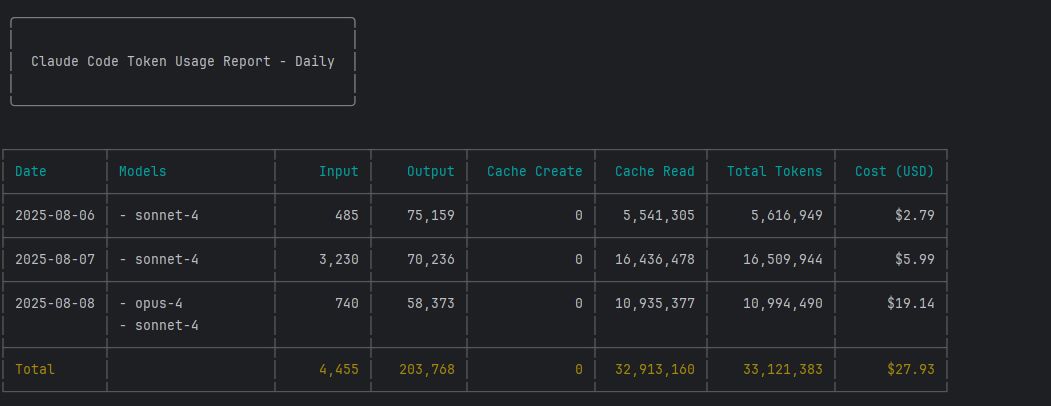Click the Claude Code Token Usage Report title

tap(182, 62)
